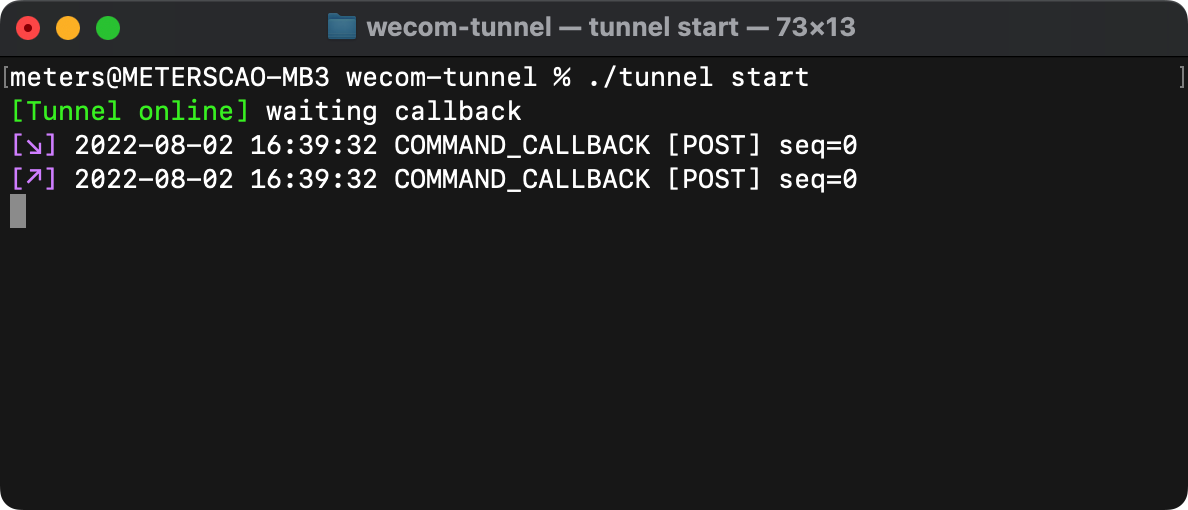The image size is (1188, 510).
Task: Click COMMAND_CALLBACK on the outgoing callback line
Action: click(x=522, y=180)
